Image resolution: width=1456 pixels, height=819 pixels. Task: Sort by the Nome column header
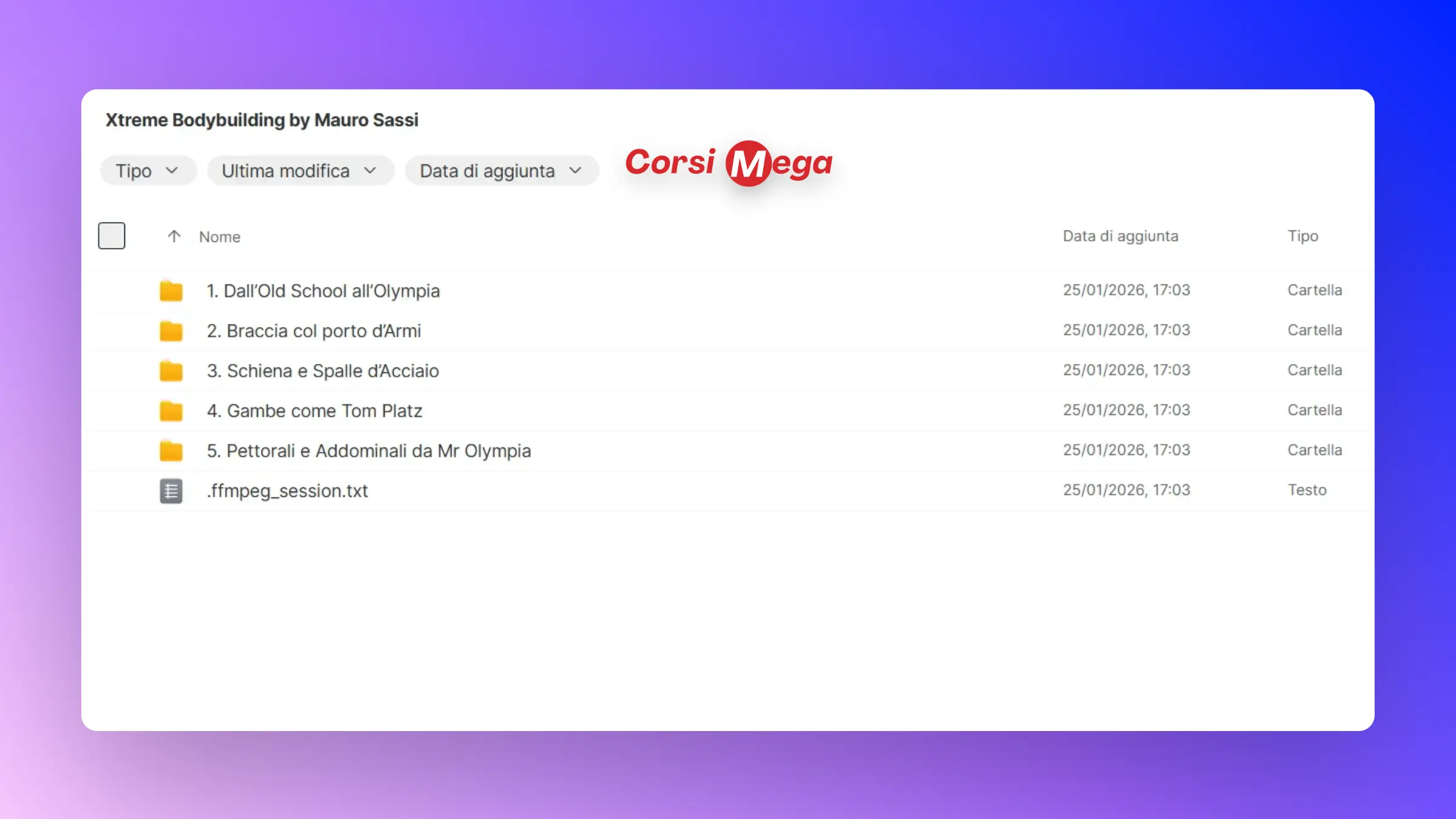[220, 237]
